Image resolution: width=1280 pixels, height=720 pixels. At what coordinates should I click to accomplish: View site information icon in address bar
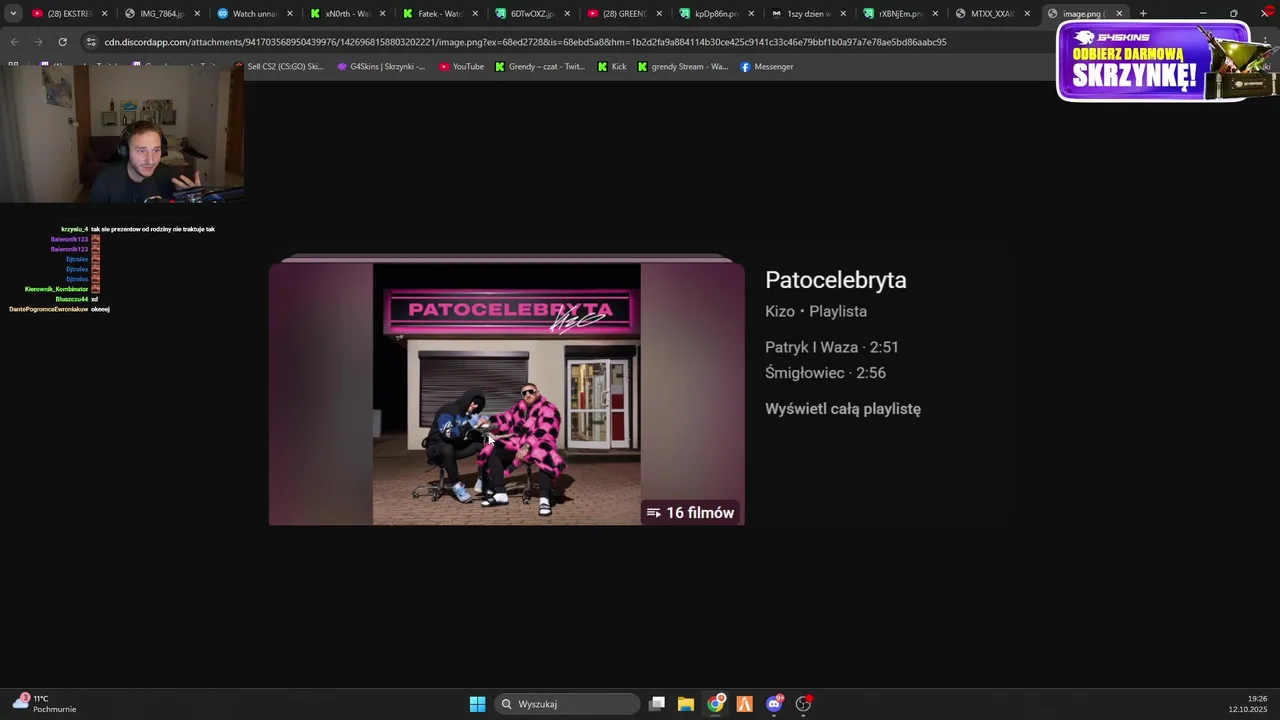pyautogui.click(x=92, y=42)
